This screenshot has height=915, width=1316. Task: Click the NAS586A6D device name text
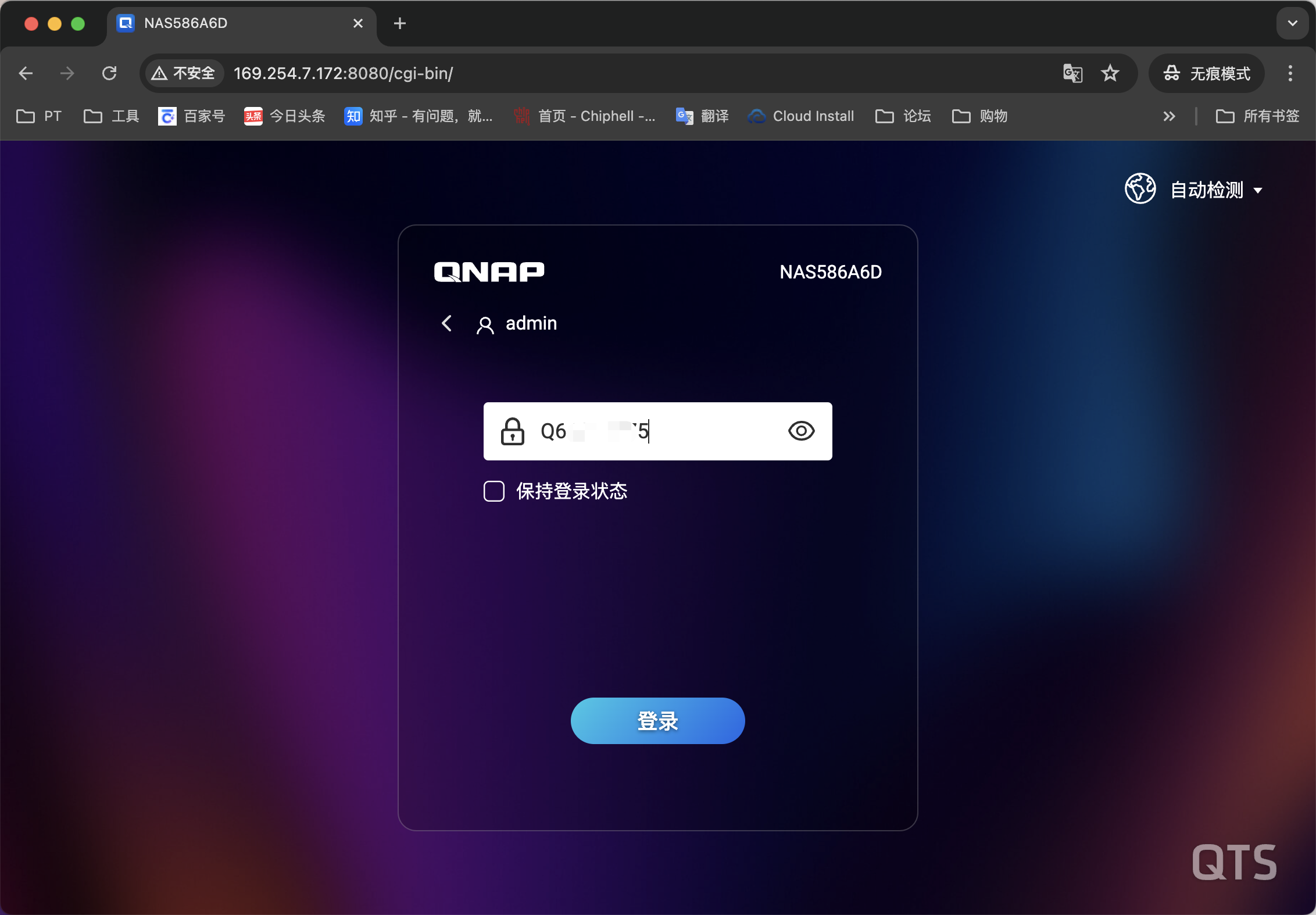[831, 272]
